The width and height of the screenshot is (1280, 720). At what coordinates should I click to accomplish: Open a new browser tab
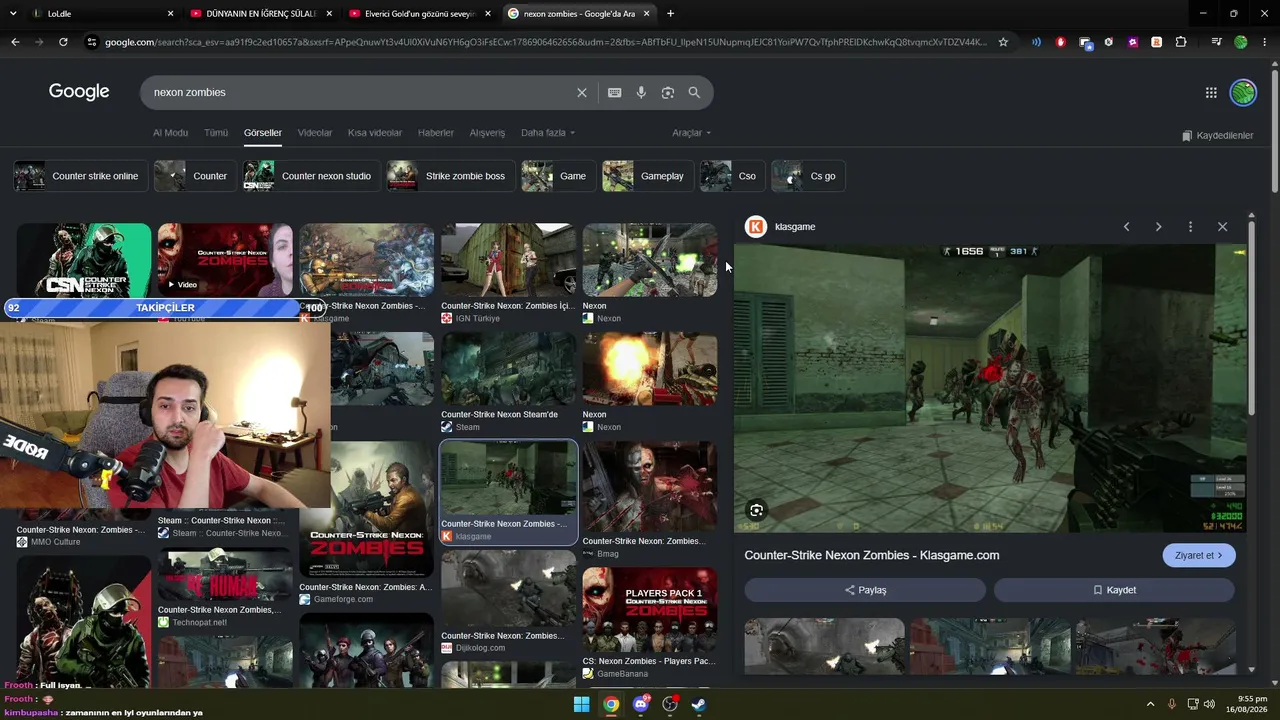click(x=670, y=14)
